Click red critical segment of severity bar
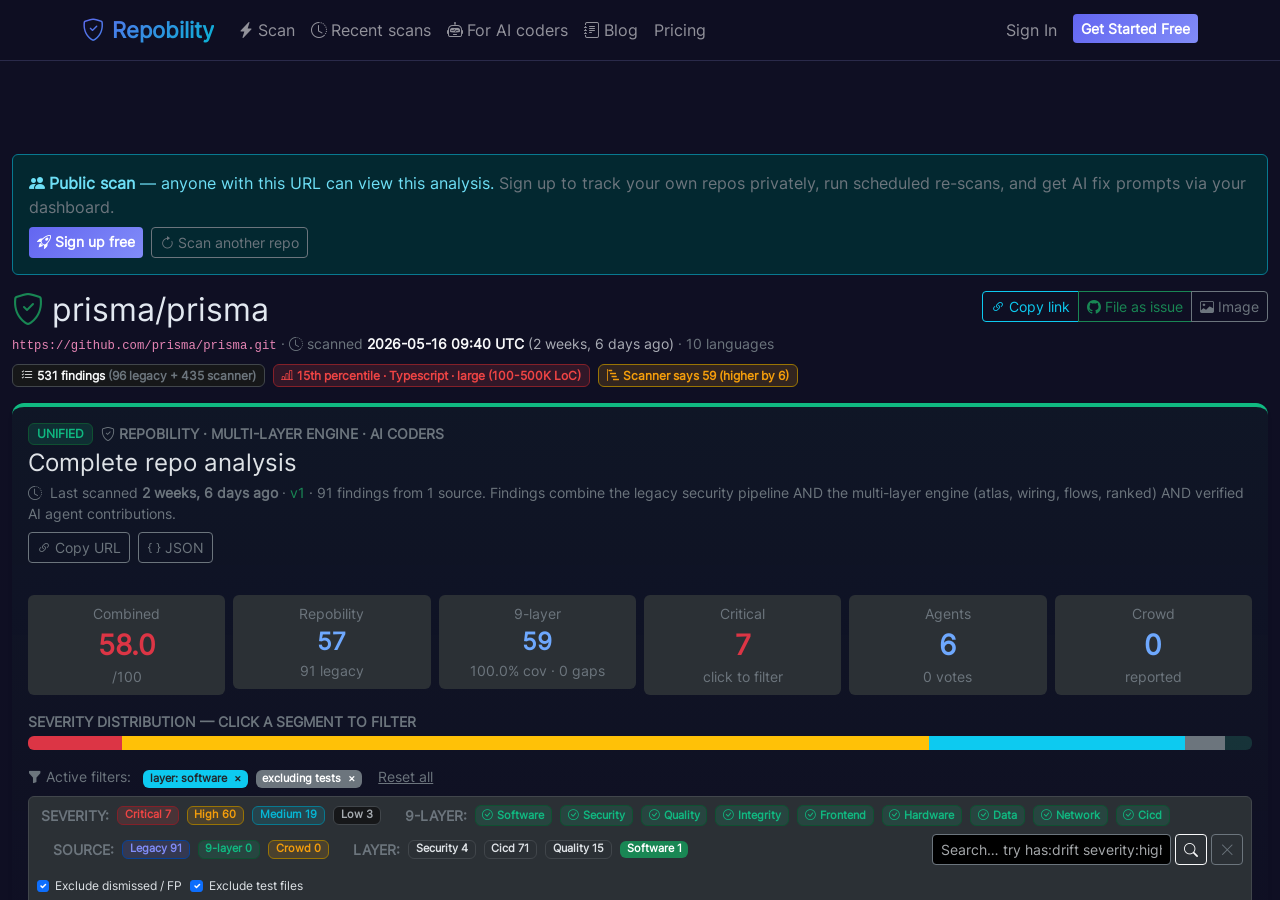 [75, 743]
